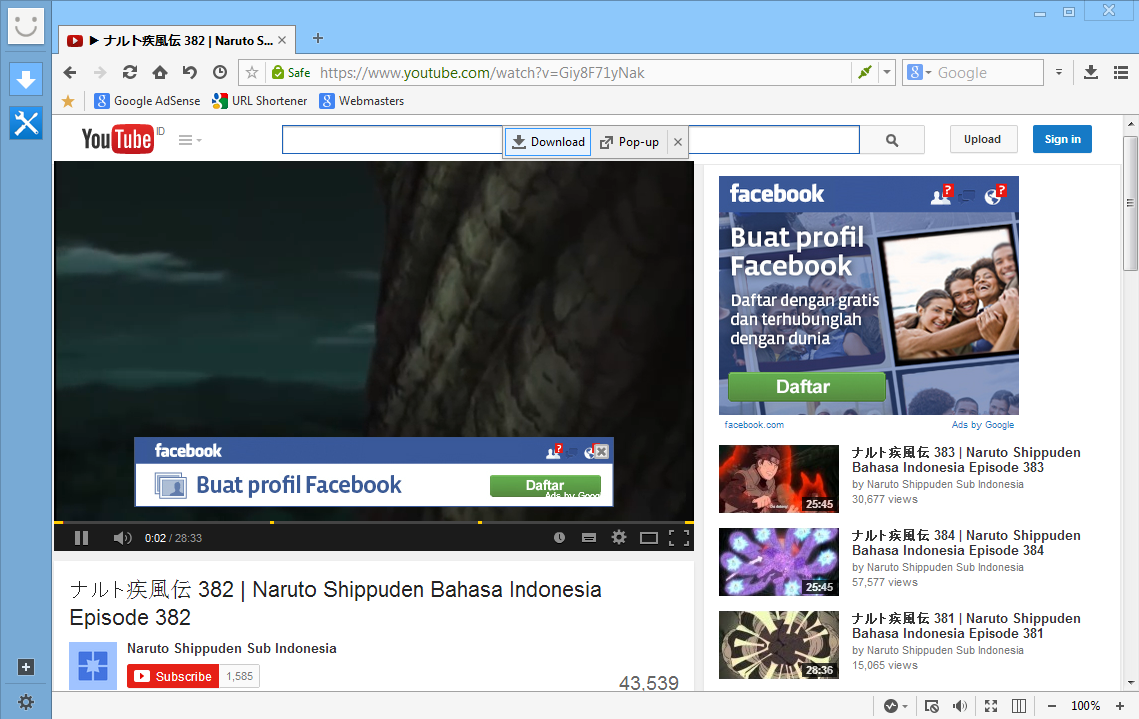The image size is (1139, 719).
Task: Open sidebar settings gear icon
Action: click(25, 702)
